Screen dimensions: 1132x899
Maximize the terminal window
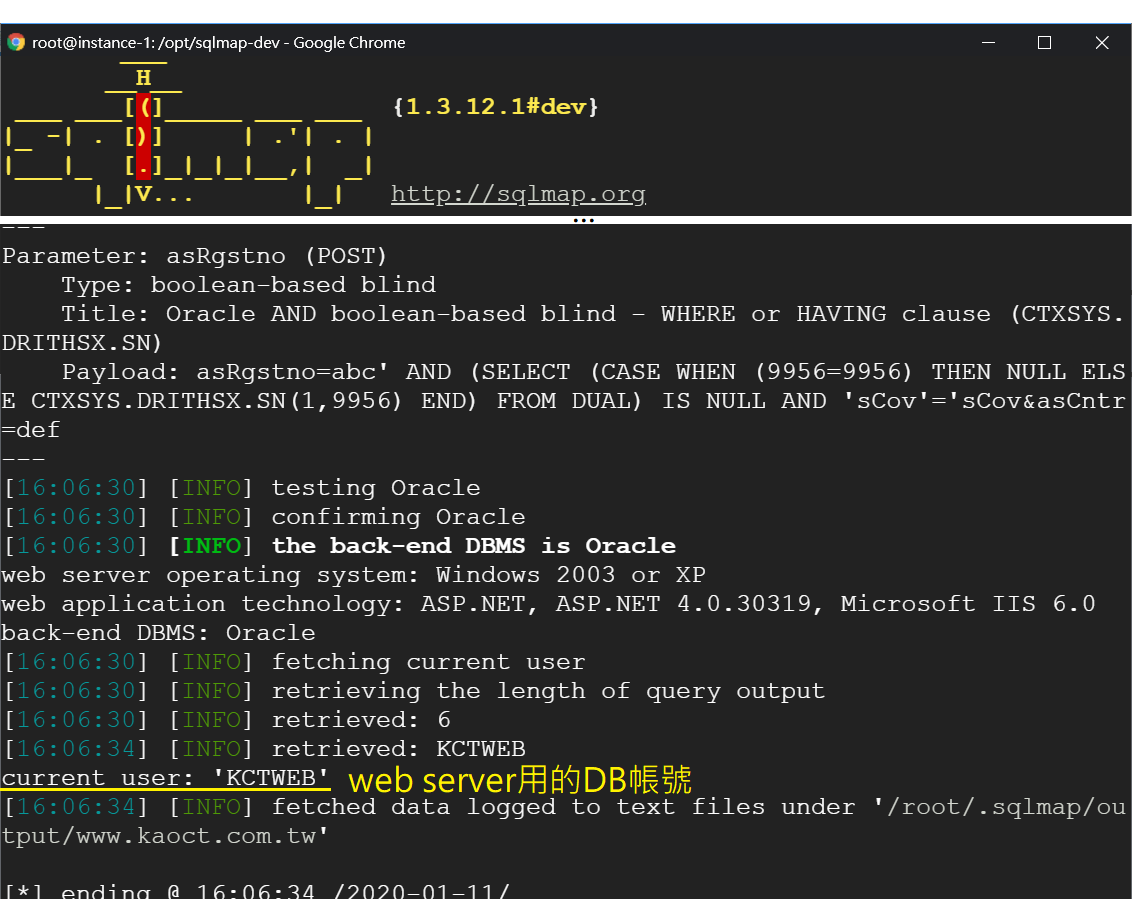1044,43
